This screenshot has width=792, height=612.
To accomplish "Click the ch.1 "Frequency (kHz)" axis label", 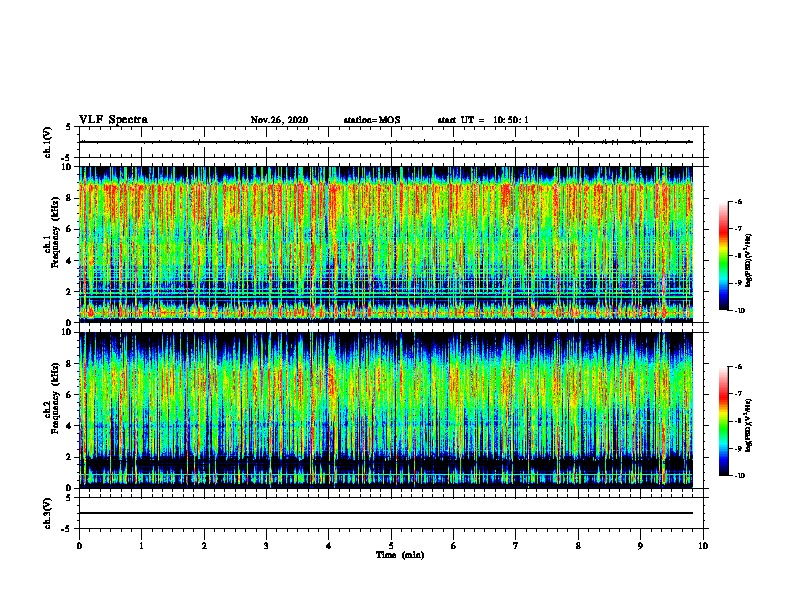I will [55, 232].
